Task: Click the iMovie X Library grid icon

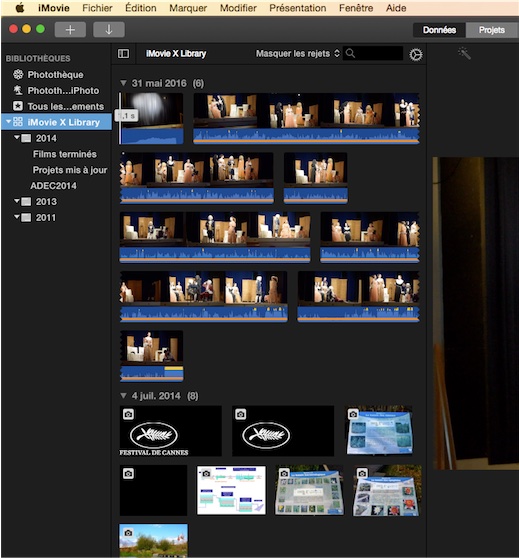Action: coord(18,122)
